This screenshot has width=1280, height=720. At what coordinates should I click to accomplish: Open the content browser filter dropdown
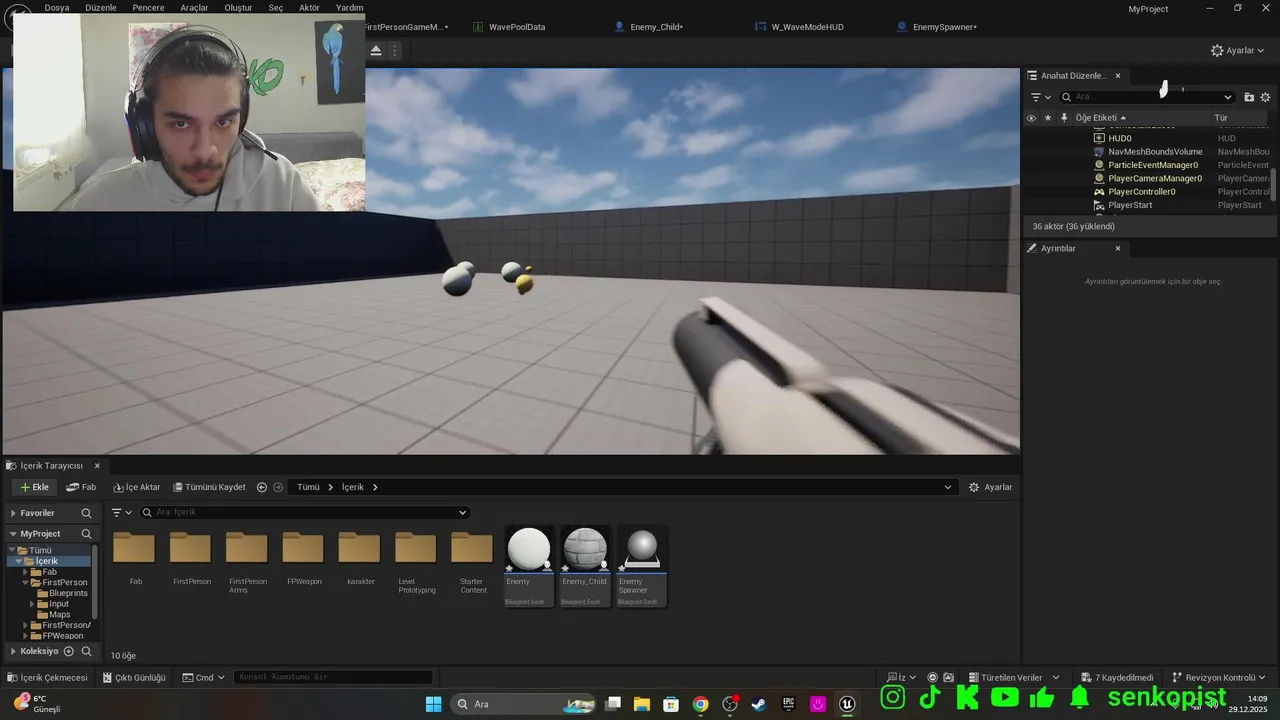tap(122, 512)
